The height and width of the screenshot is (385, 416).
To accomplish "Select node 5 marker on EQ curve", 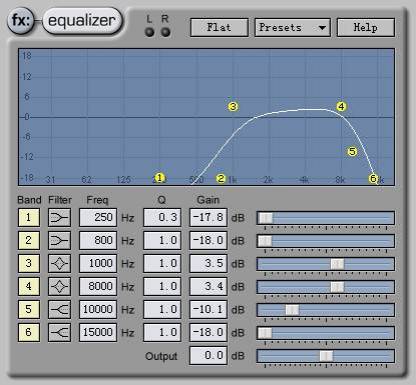I will coord(352,152).
